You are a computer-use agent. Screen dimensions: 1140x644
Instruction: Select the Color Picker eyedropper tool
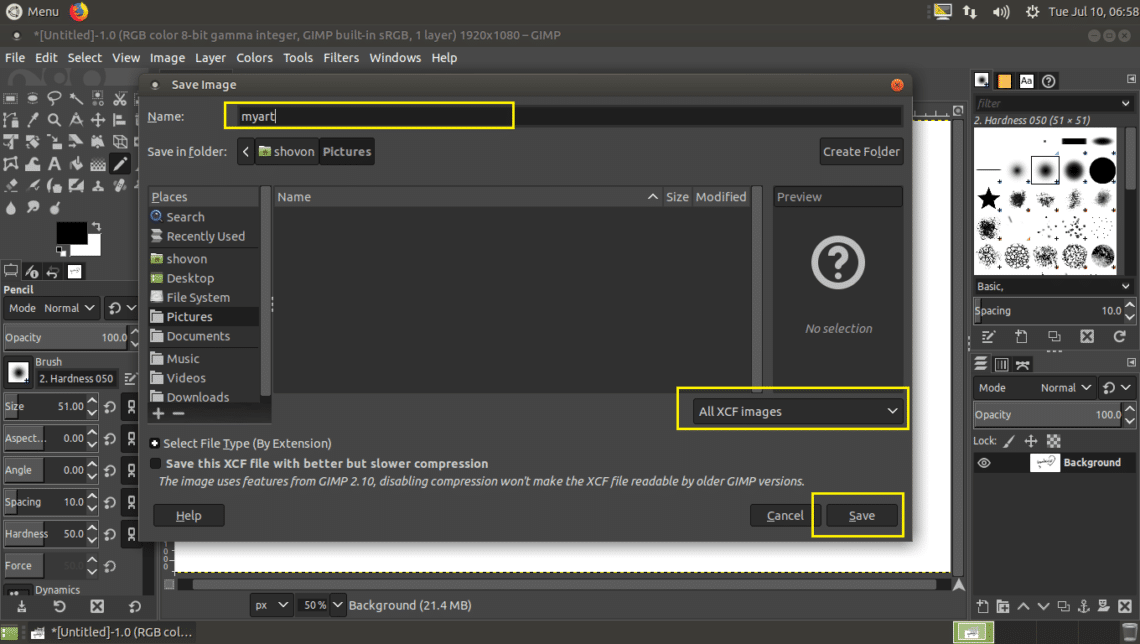tap(33, 120)
